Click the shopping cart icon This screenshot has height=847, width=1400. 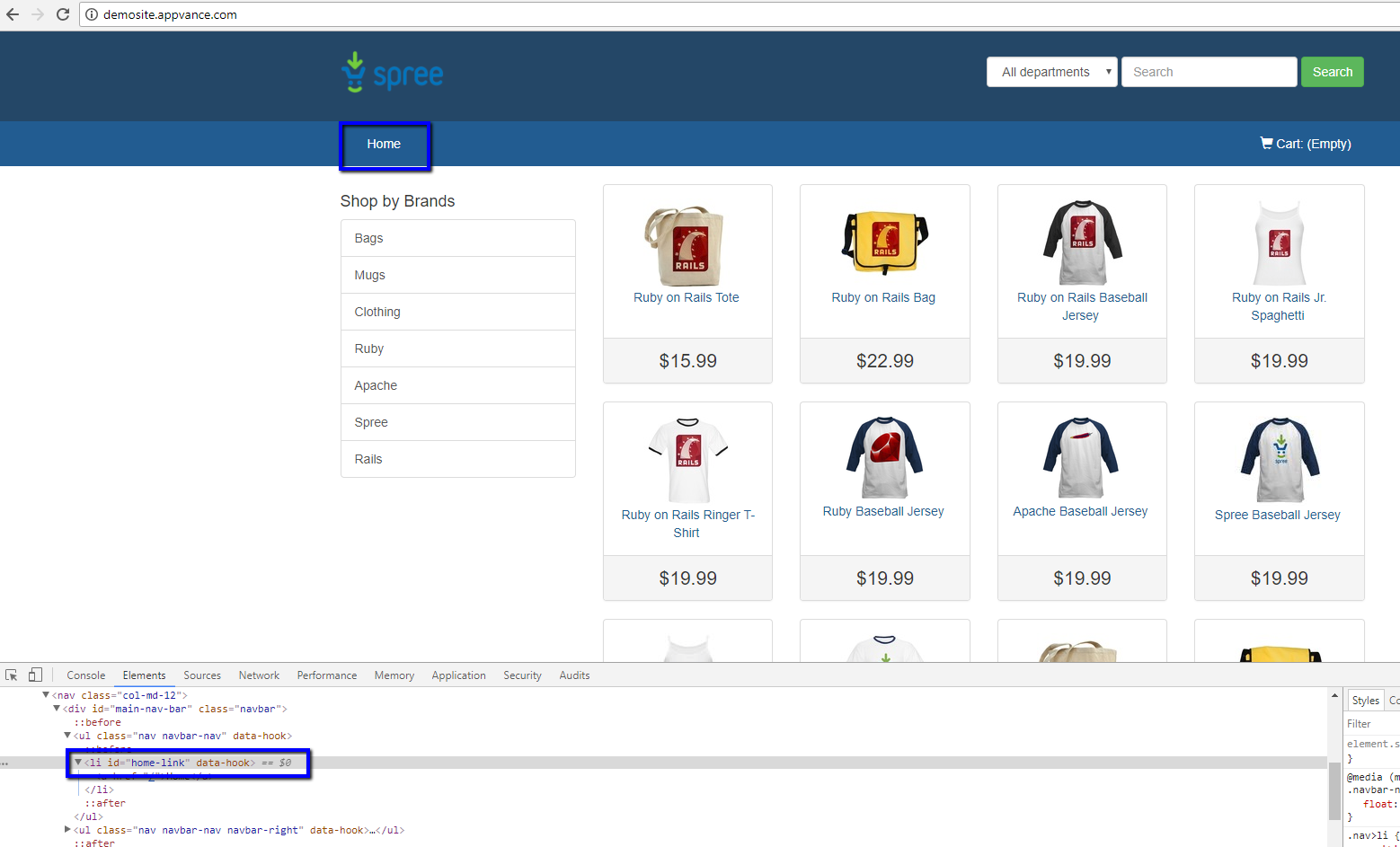(x=1266, y=143)
